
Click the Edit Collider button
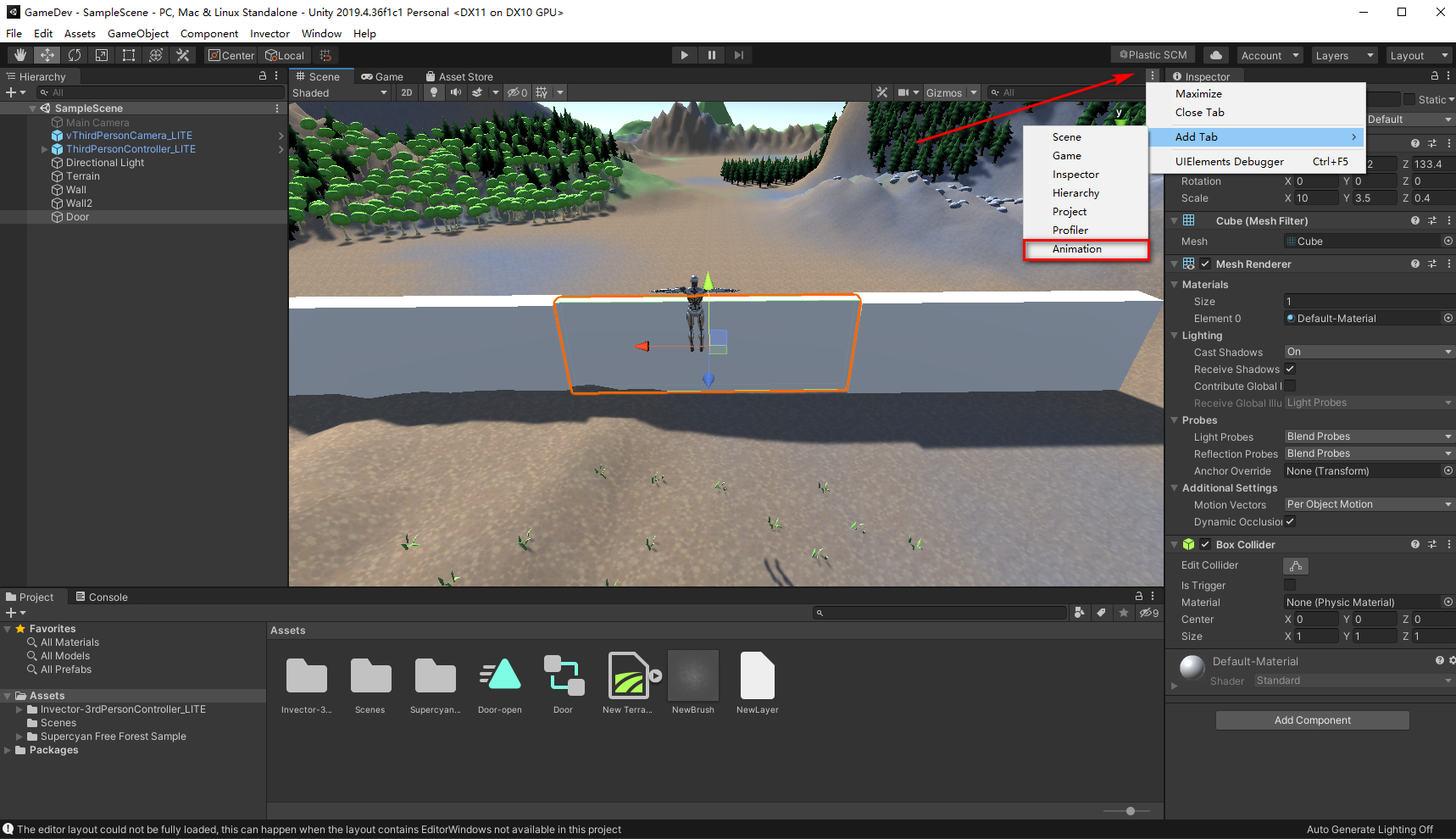coord(1296,565)
